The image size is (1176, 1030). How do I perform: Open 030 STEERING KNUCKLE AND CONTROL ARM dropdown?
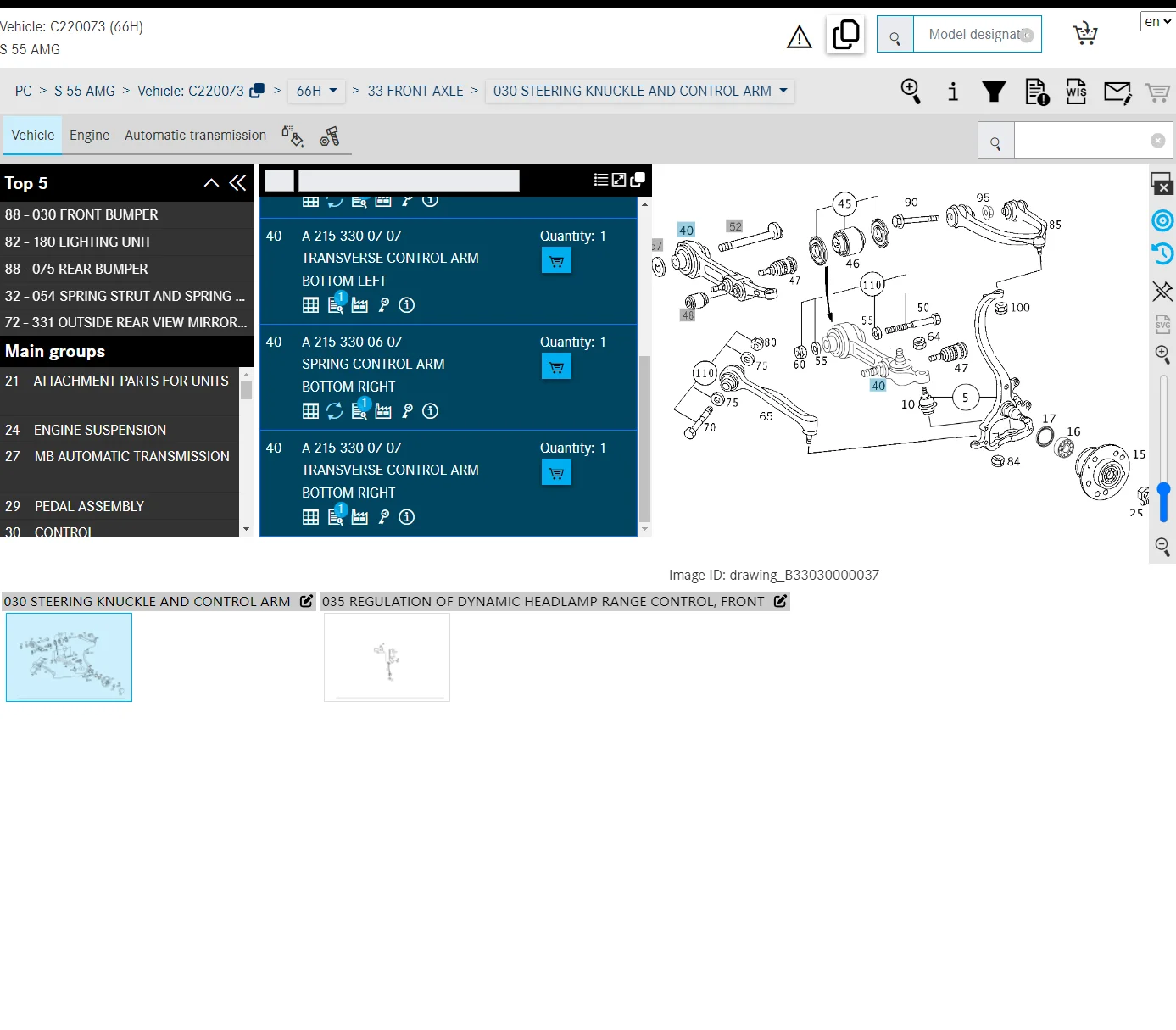coord(640,91)
